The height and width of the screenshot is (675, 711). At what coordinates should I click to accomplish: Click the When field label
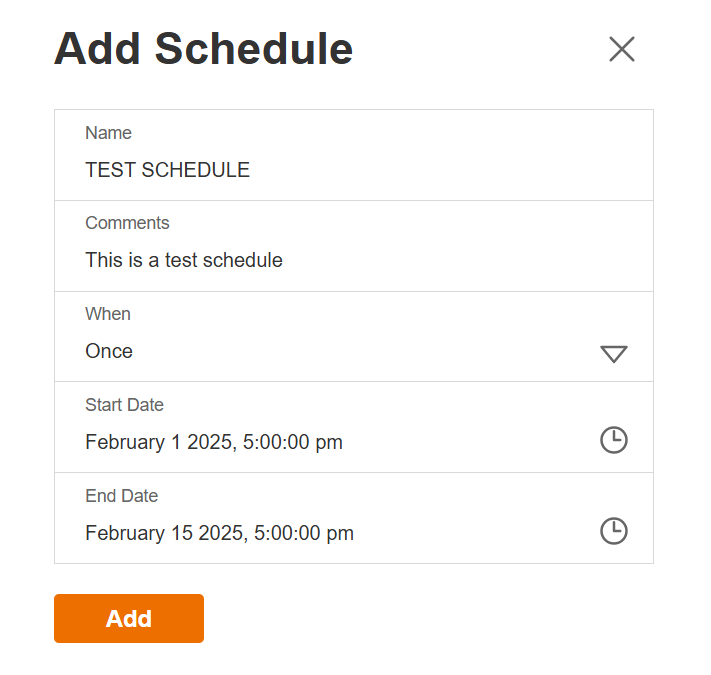pyautogui.click(x=108, y=314)
